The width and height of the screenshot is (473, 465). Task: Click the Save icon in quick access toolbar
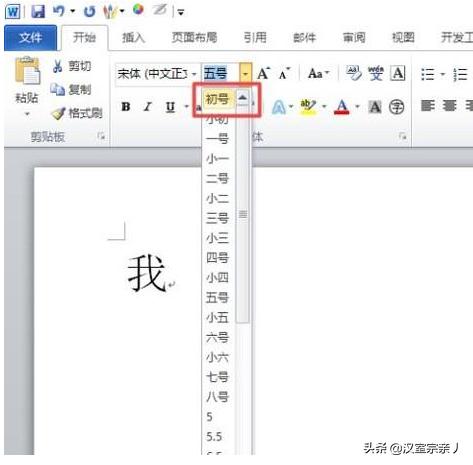(x=38, y=12)
